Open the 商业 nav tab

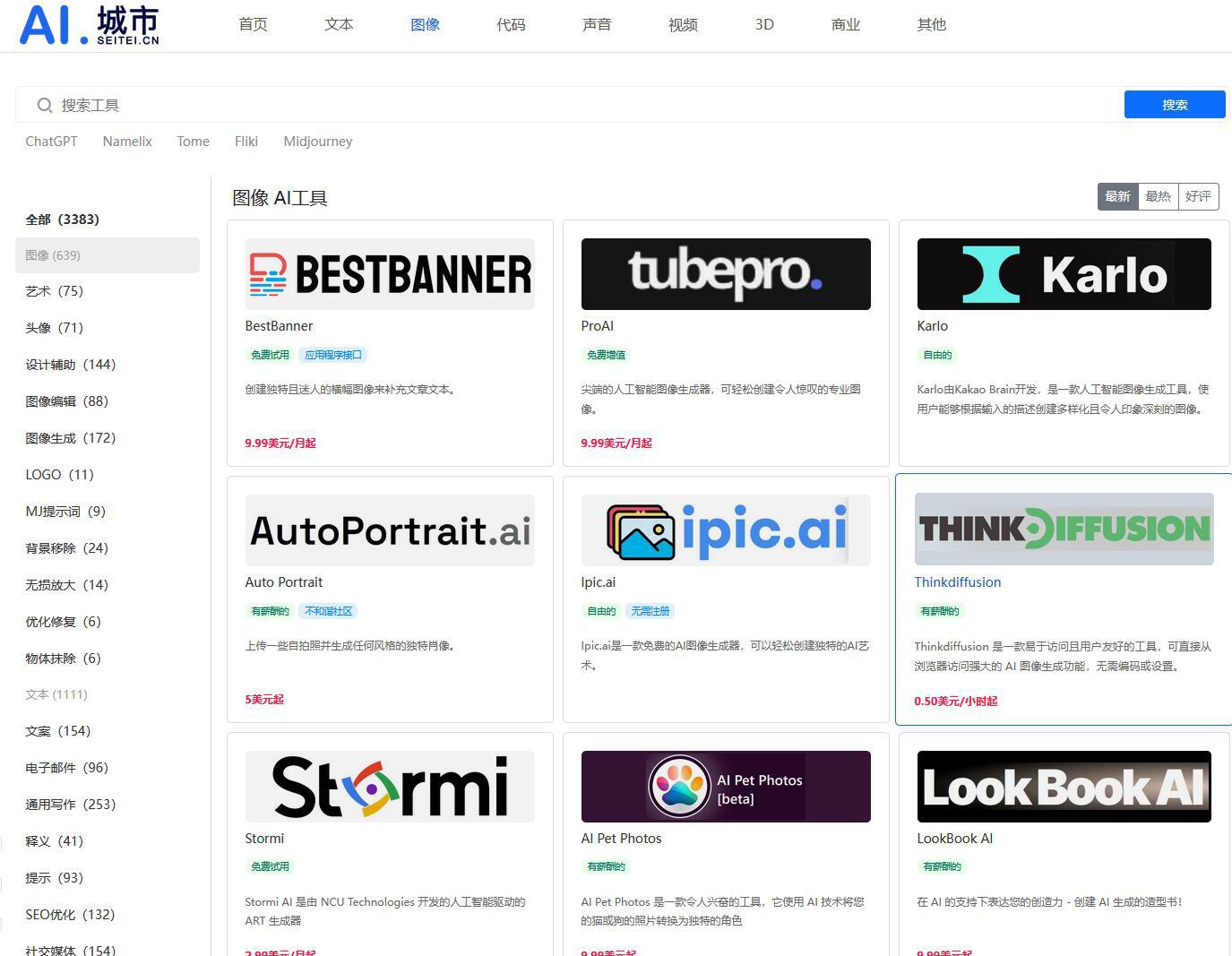pyautogui.click(x=846, y=24)
